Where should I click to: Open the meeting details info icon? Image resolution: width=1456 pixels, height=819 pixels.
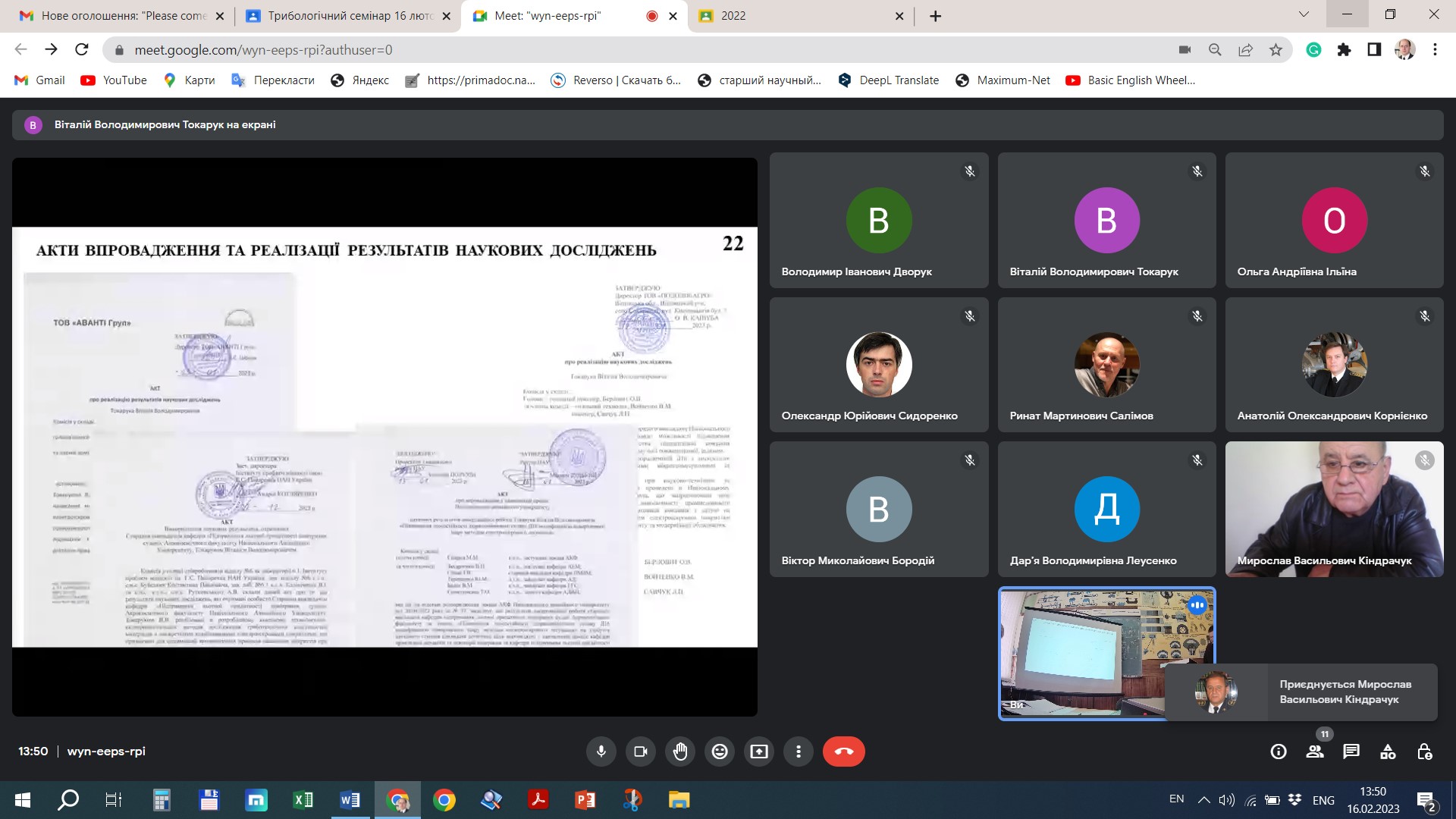[x=1279, y=752]
